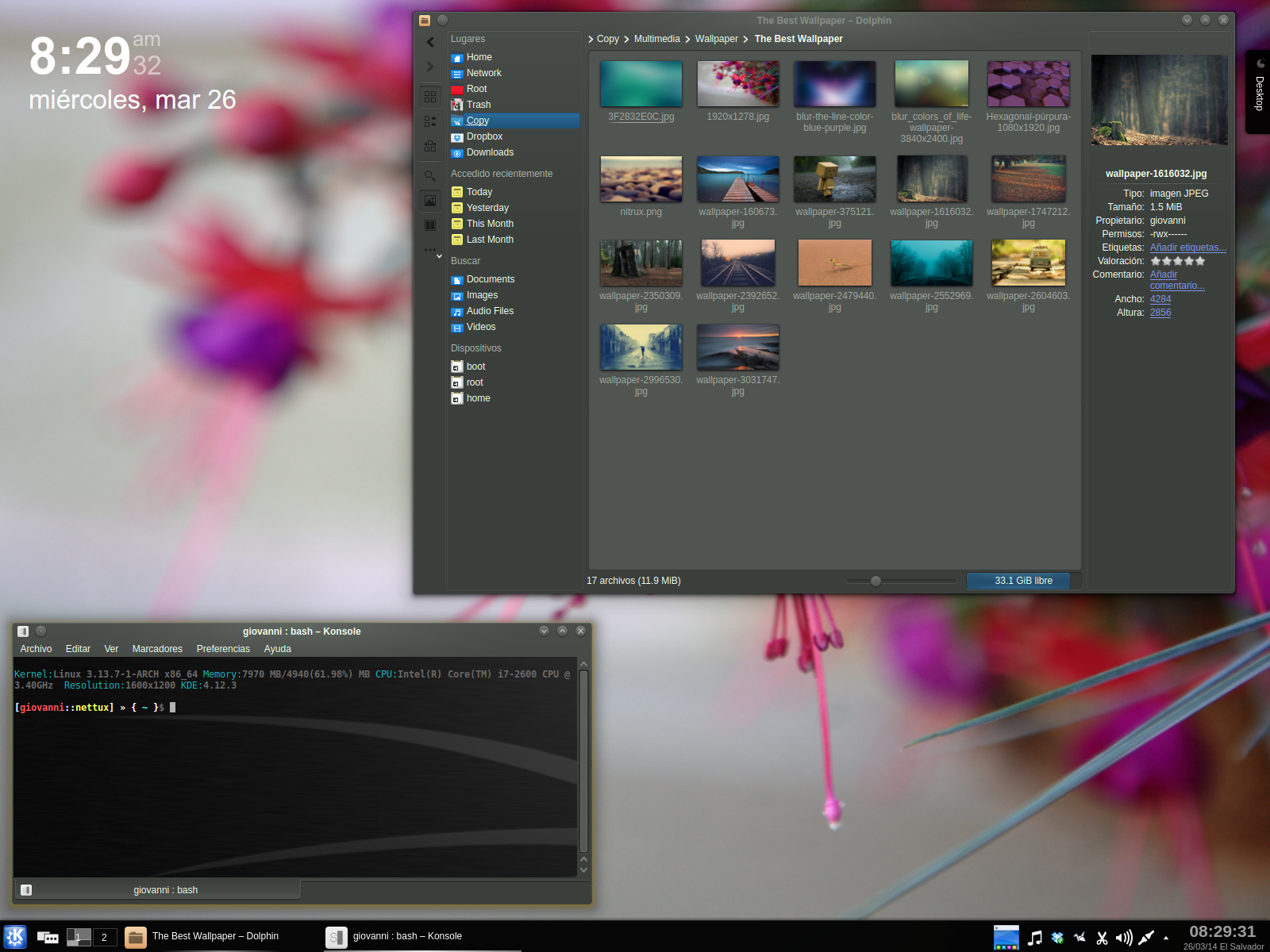Open the Dropbox tray icon

(x=1057, y=939)
